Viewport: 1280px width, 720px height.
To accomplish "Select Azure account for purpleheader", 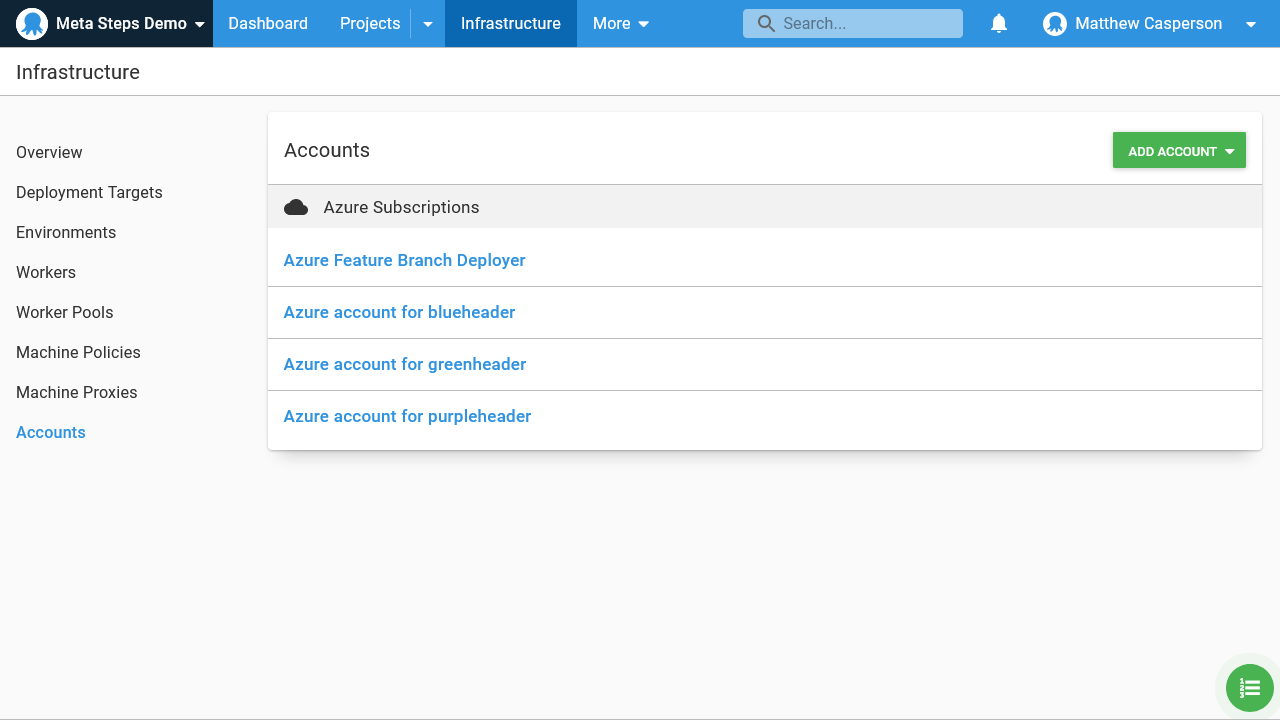I will tap(407, 416).
